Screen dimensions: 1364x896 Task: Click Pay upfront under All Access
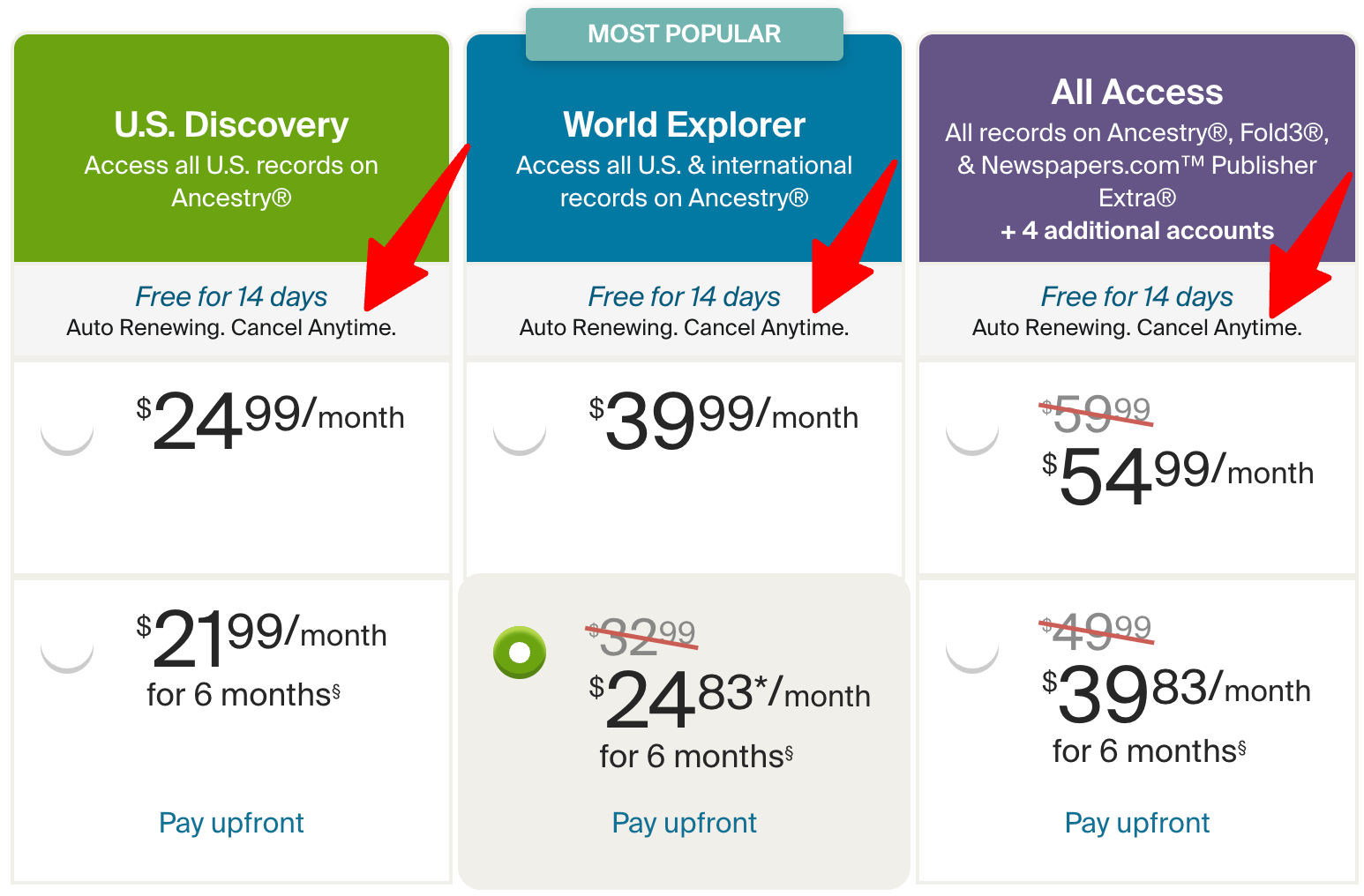point(1137,823)
